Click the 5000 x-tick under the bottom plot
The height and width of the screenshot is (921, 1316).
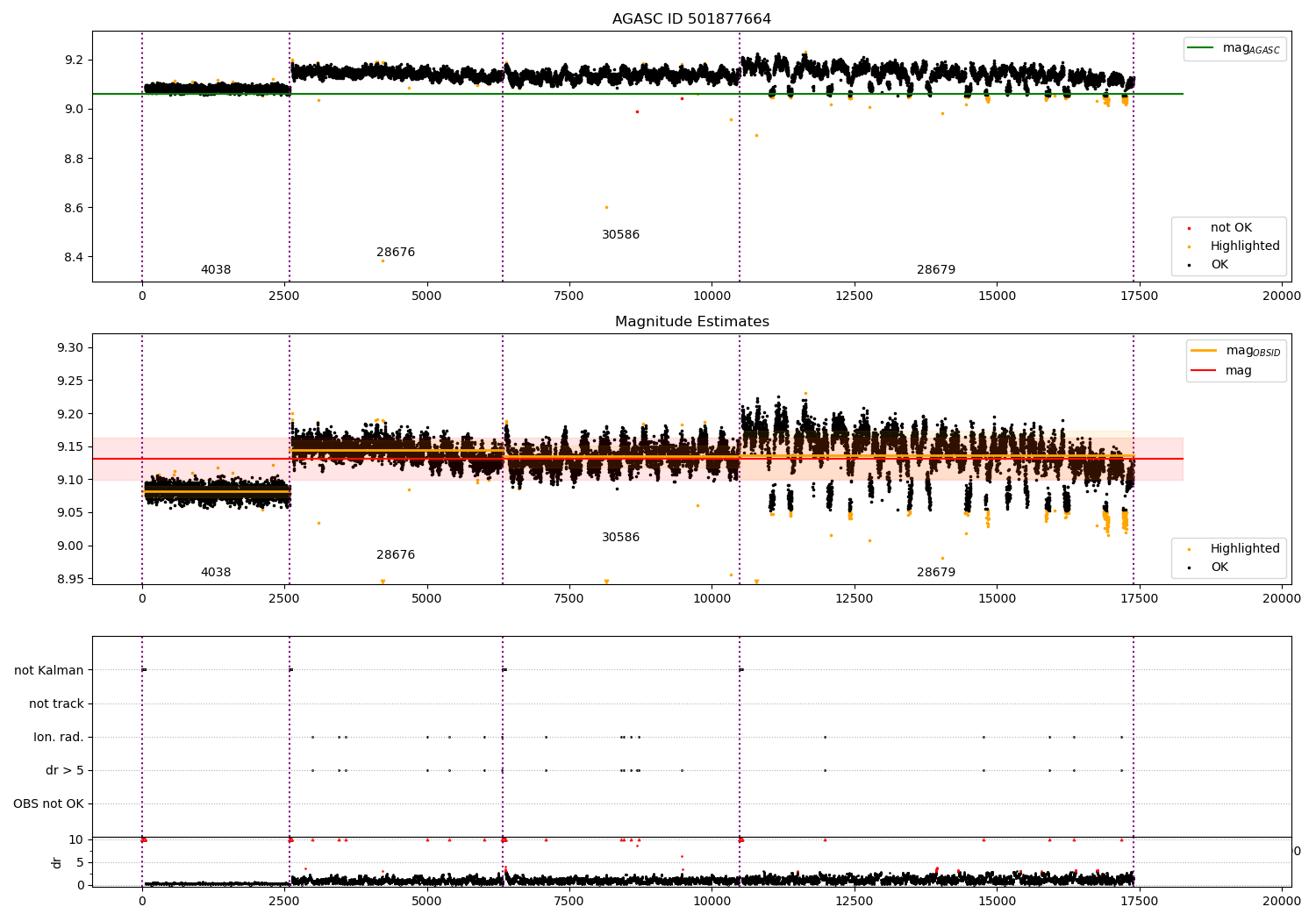(x=427, y=901)
